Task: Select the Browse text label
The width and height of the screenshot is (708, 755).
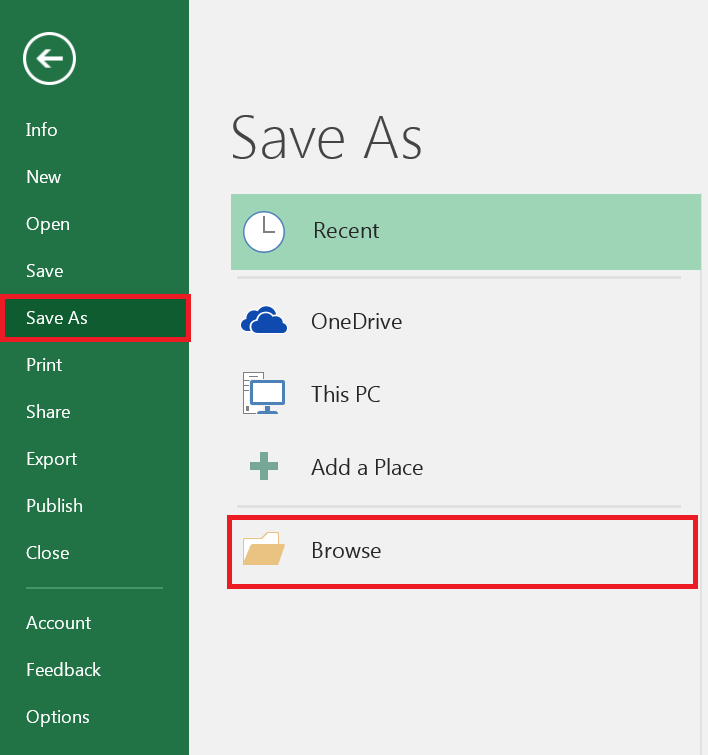Action: coord(346,551)
